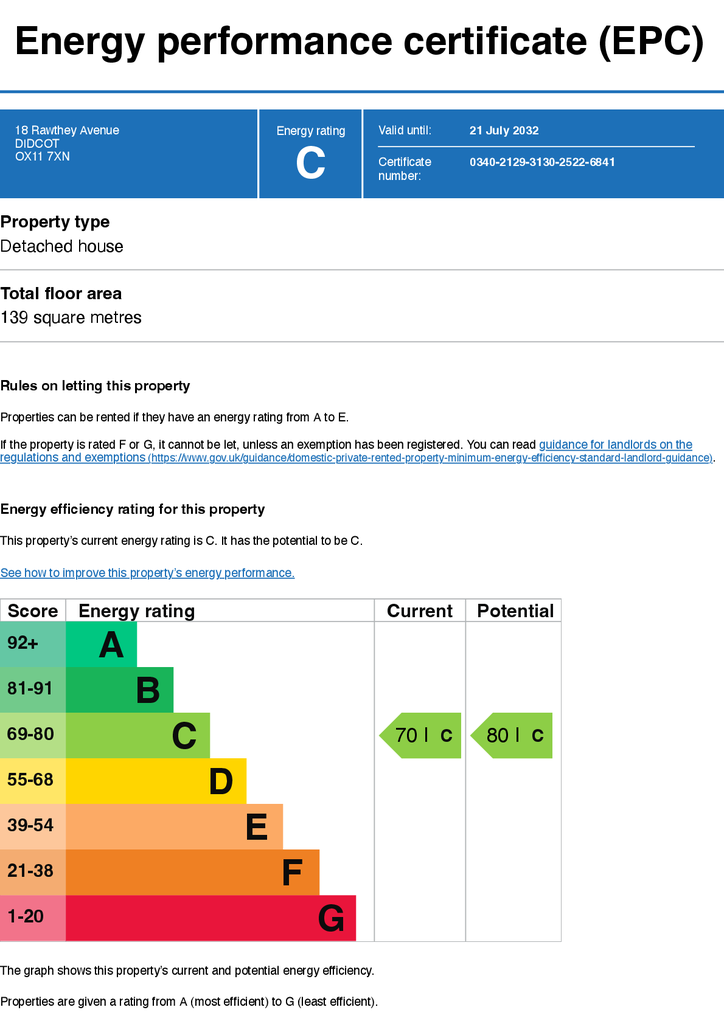Click the red G rating bar
724x1024 pixels.
coord(211,918)
